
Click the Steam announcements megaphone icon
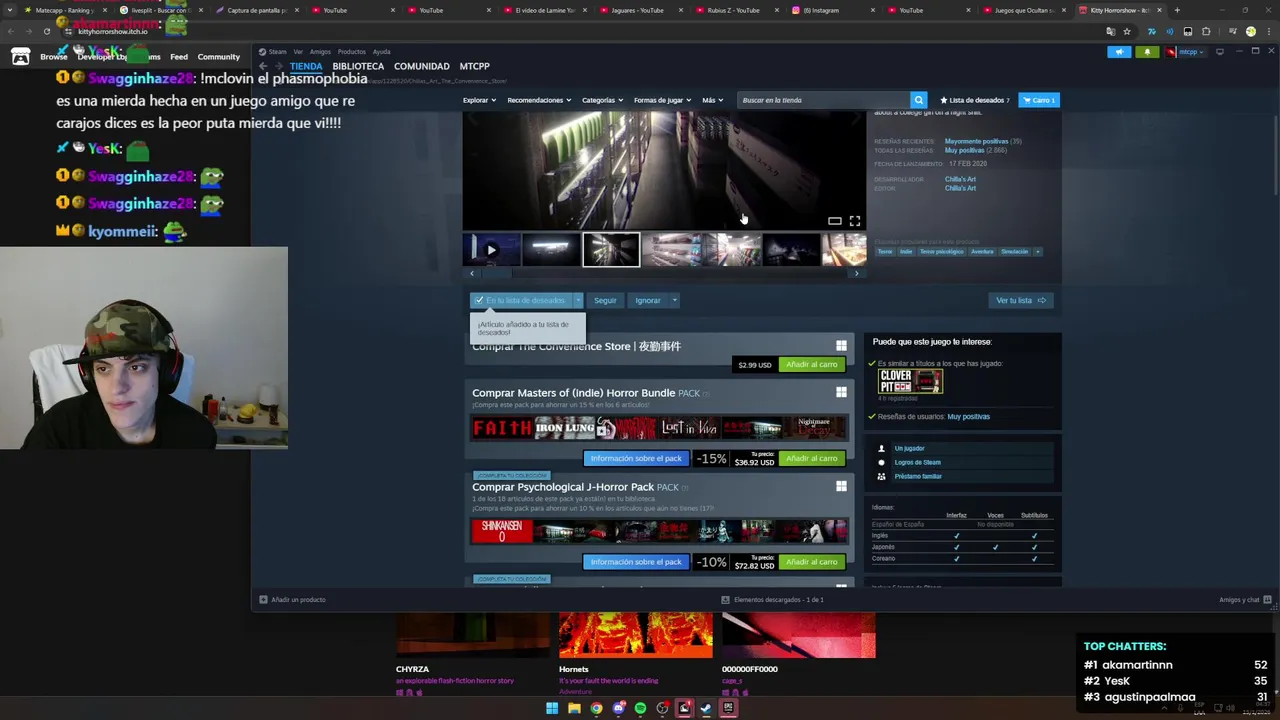1119,52
